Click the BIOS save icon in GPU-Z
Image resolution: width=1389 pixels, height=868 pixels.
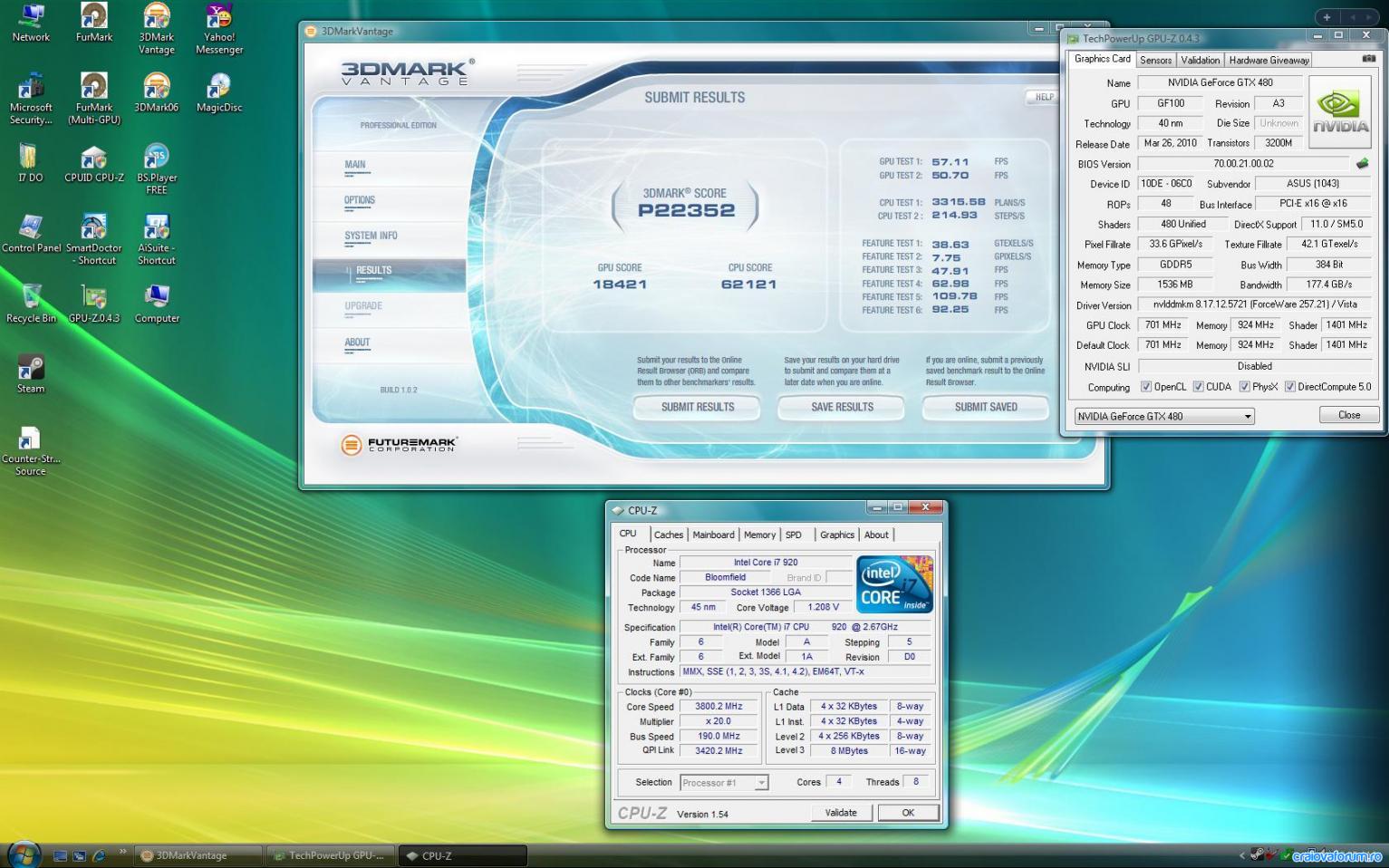click(1361, 164)
